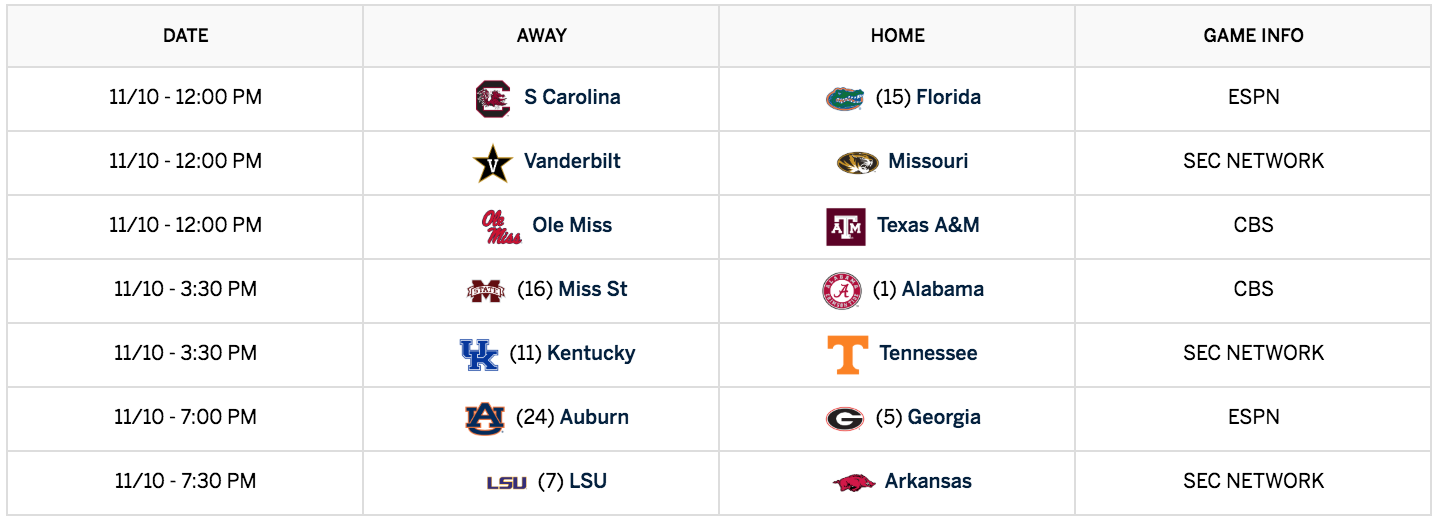
Task: Click the LSU purple logo
Action: click(x=506, y=482)
